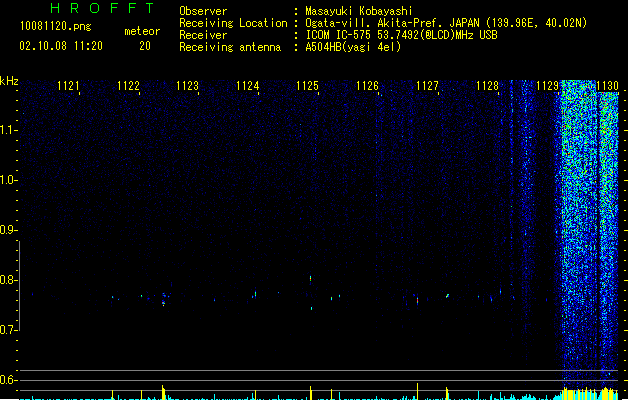Click the date stamp 02.10.08 11:20
The image size is (629, 400).
point(61,46)
